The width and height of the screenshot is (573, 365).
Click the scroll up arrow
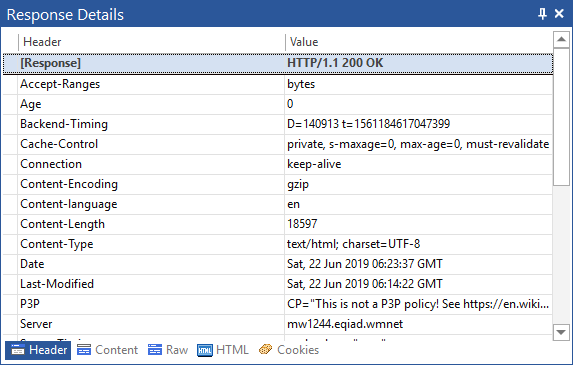tap(561, 39)
